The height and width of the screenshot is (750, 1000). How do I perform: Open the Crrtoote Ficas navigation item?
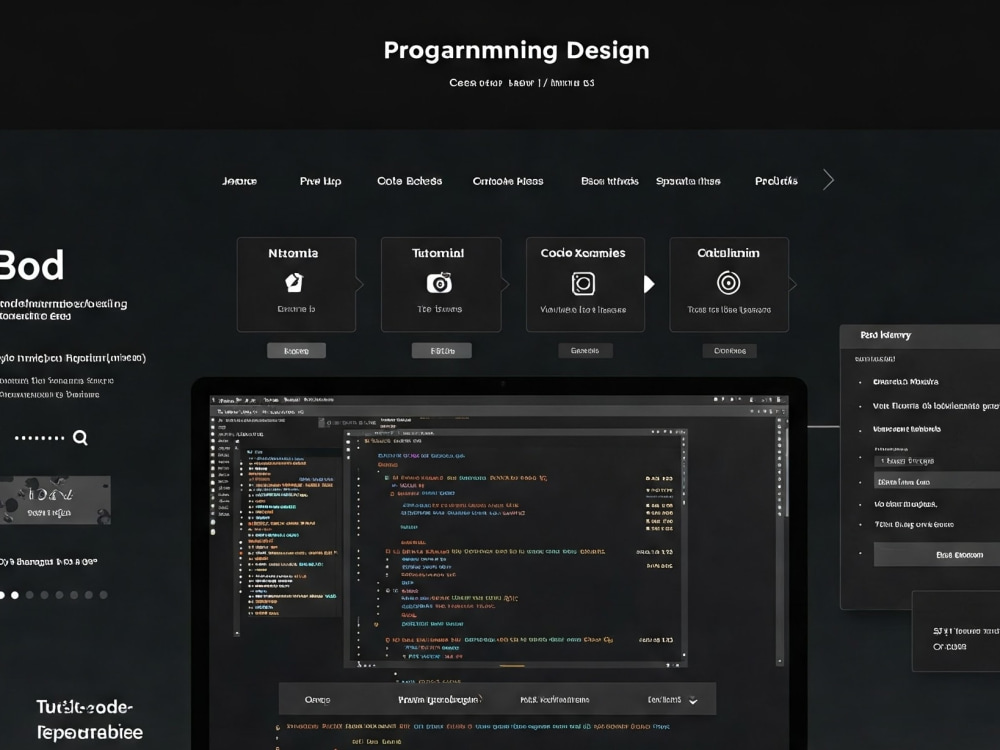pyautogui.click(x=508, y=181)
